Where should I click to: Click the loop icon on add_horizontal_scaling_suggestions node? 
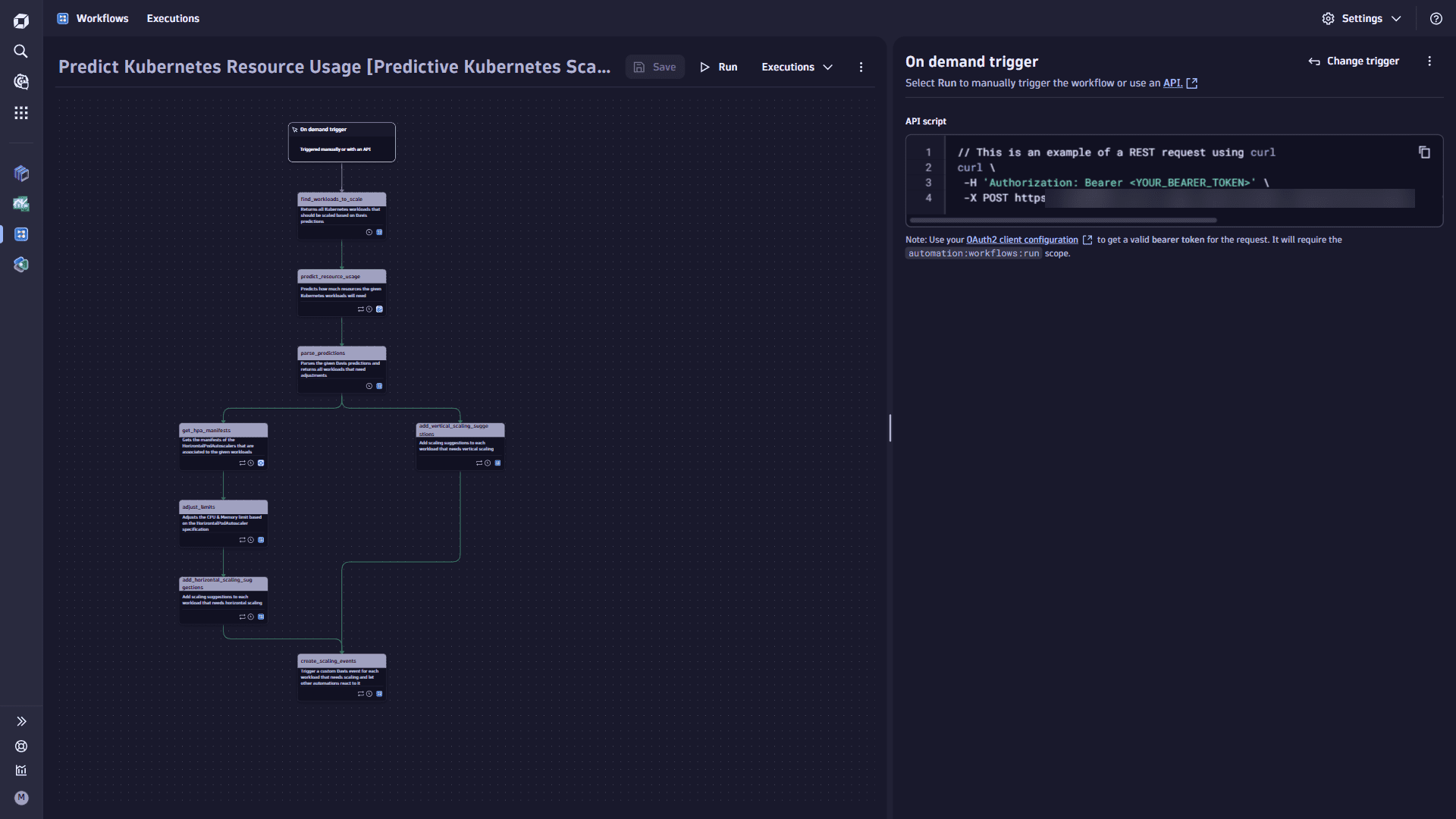243,617
